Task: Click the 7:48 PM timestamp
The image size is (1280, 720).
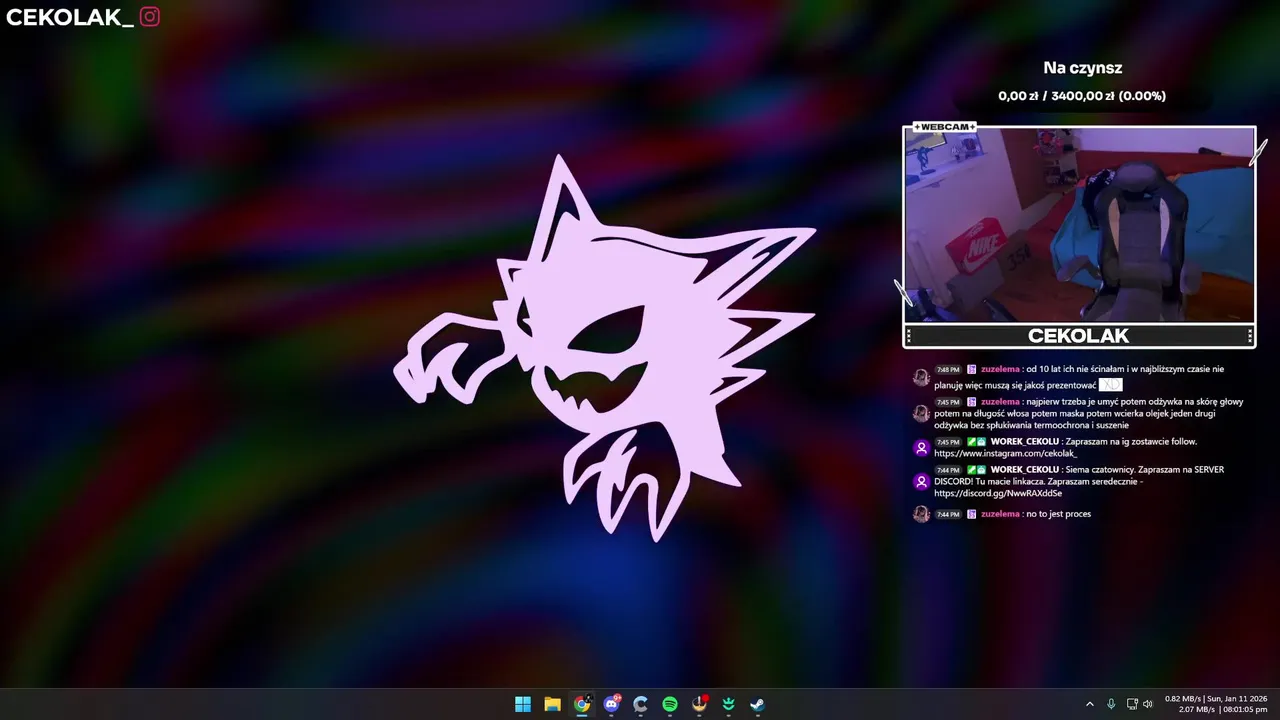Action: tap(948, 370)
